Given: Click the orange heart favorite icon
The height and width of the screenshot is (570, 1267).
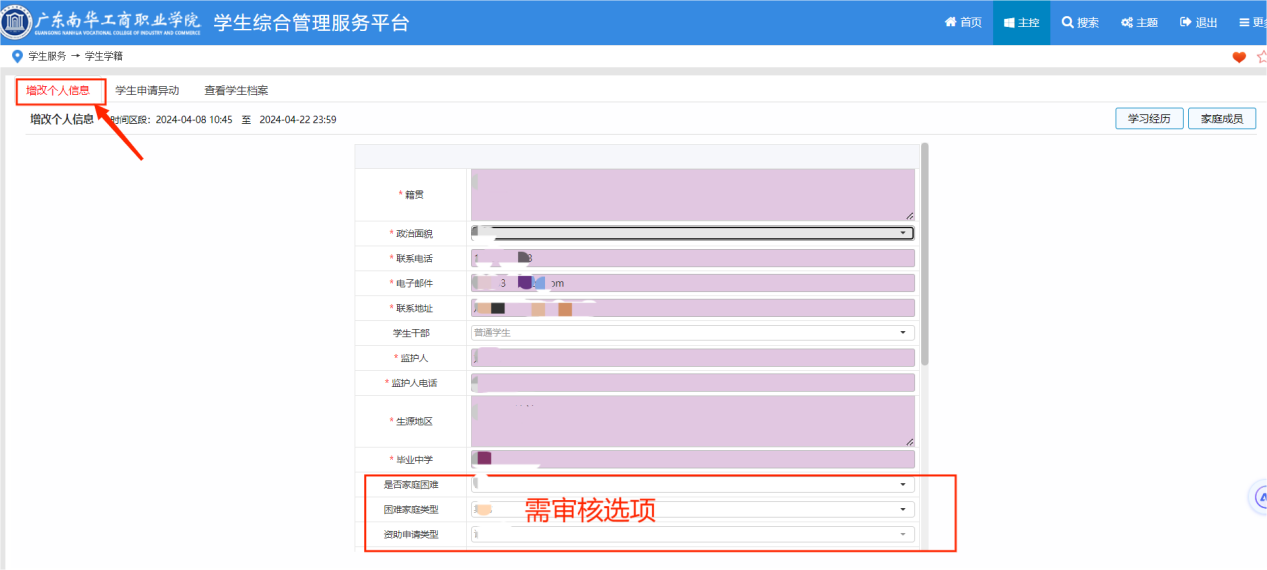Looking at the screenshot, I should click(x=1239, y=57).
